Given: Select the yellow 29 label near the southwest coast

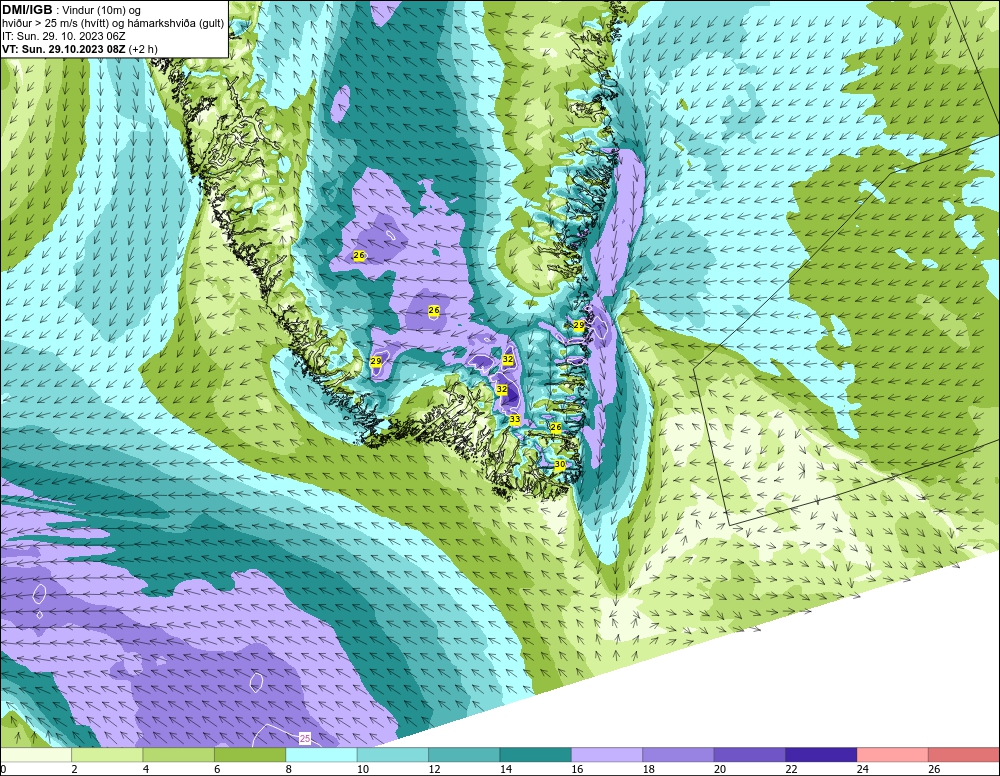Looking at the screenshot, I should pyautogui.click(x=376, y=361).
